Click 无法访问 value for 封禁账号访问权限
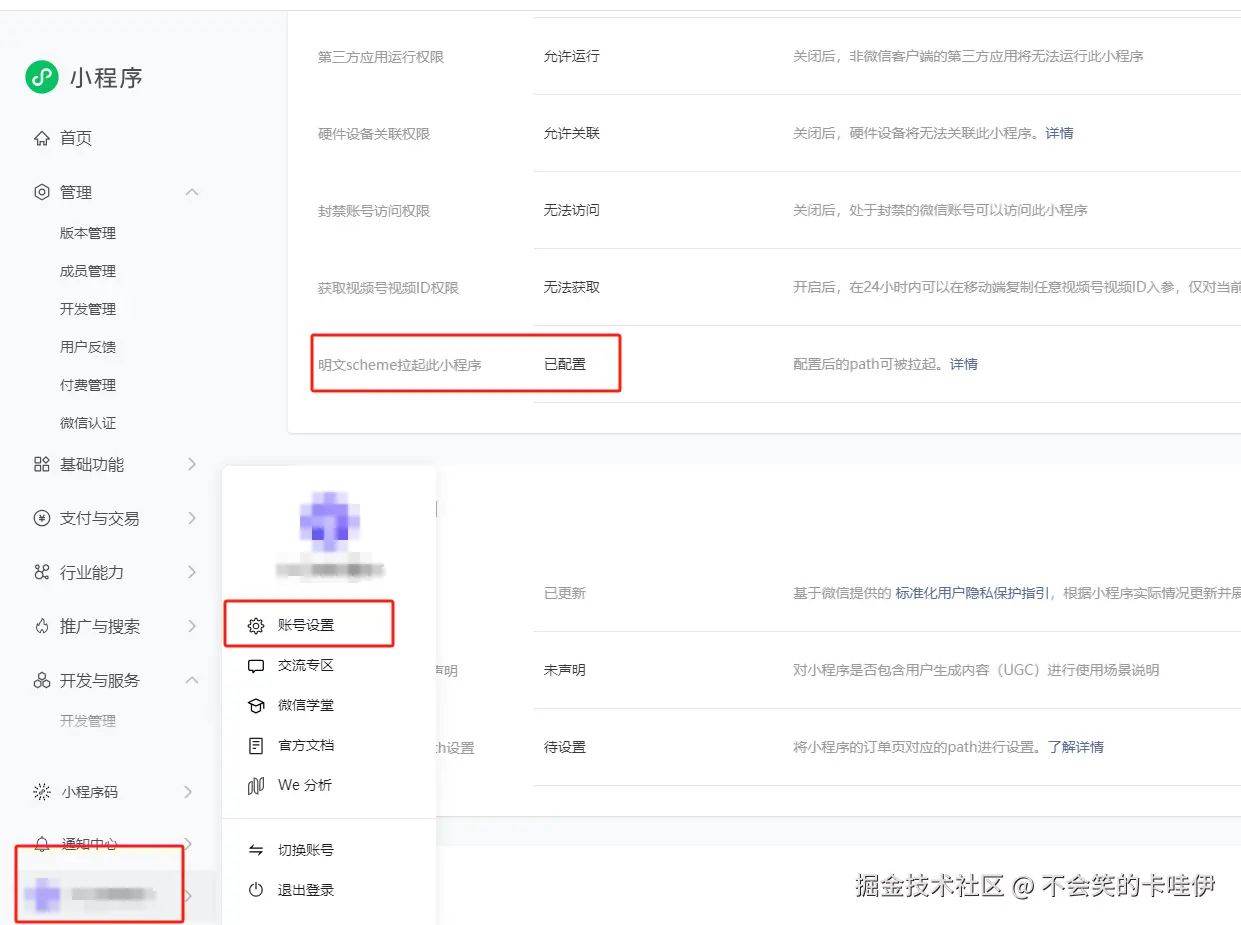 pos(572,210)
